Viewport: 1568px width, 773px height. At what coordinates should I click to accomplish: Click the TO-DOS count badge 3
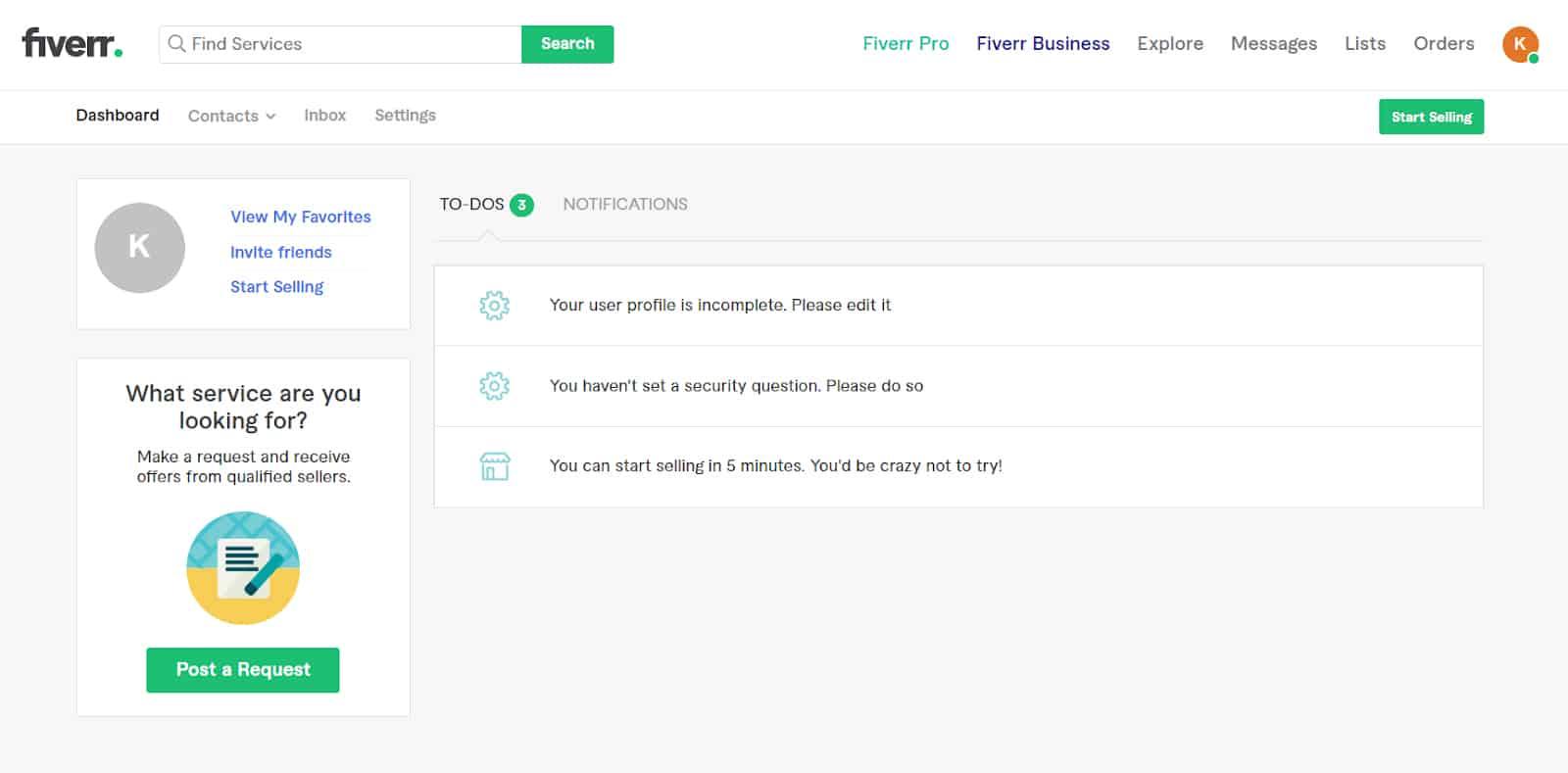pyautogui.click(x=521, y=205)
